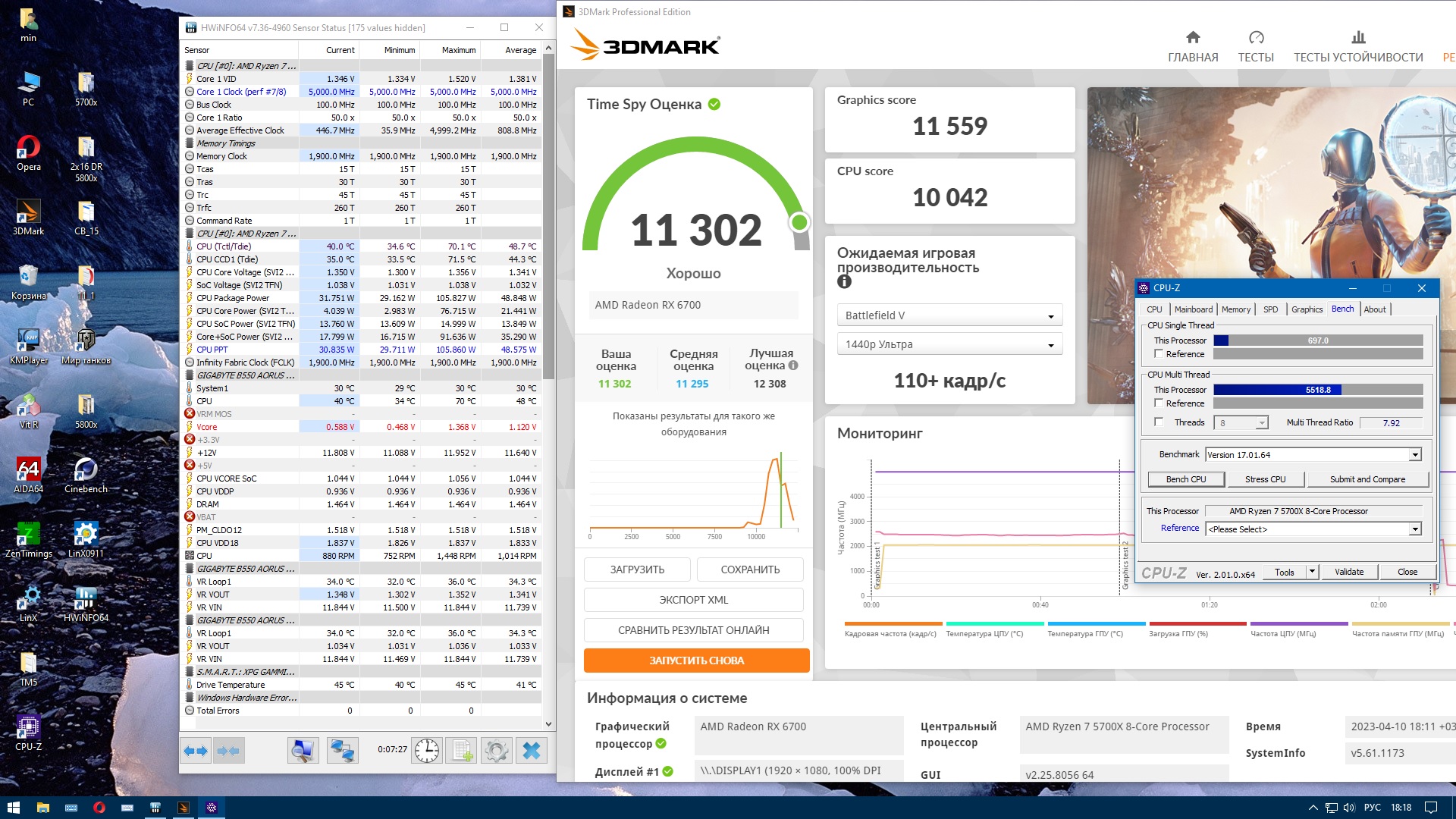Viewport: 1456px width, 819px height.
Task: Click Bench CPU button
Action: point(1185,479)
